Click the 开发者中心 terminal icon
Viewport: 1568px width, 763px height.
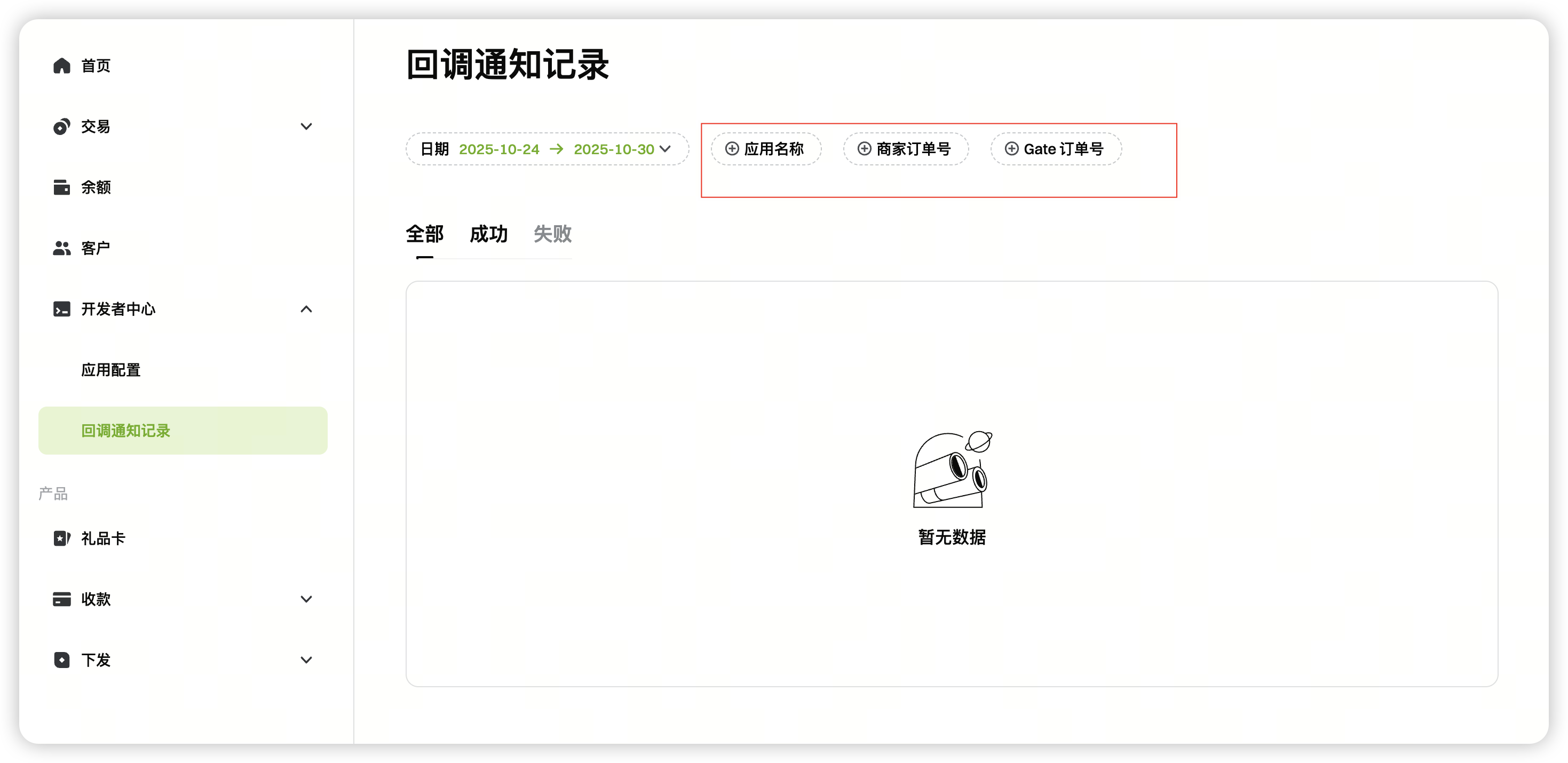click(x=61, y=309)
